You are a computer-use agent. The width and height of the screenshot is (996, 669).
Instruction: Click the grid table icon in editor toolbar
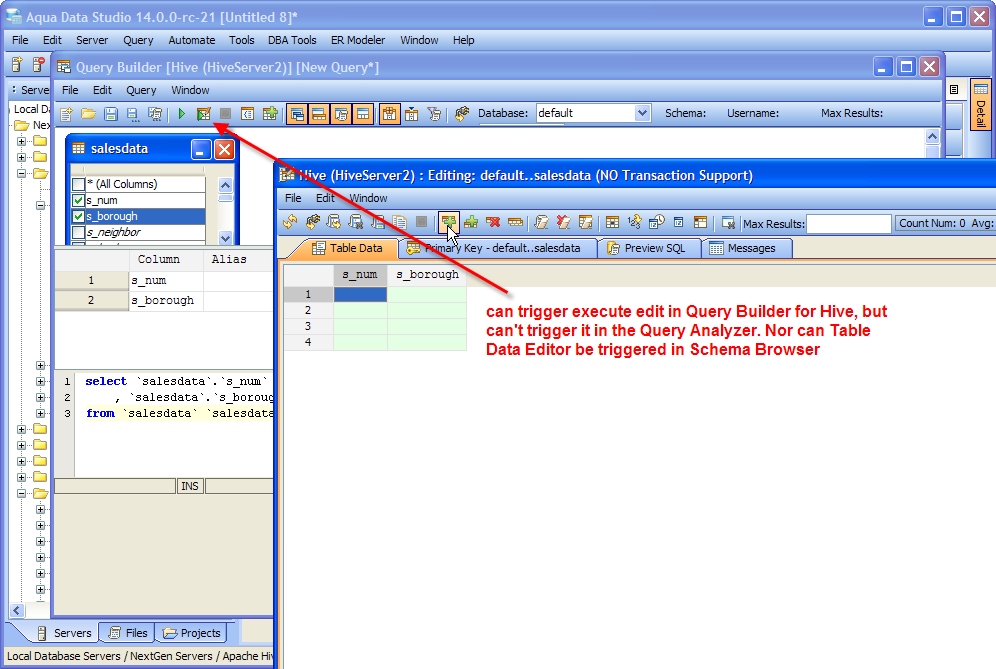[612, 222]
